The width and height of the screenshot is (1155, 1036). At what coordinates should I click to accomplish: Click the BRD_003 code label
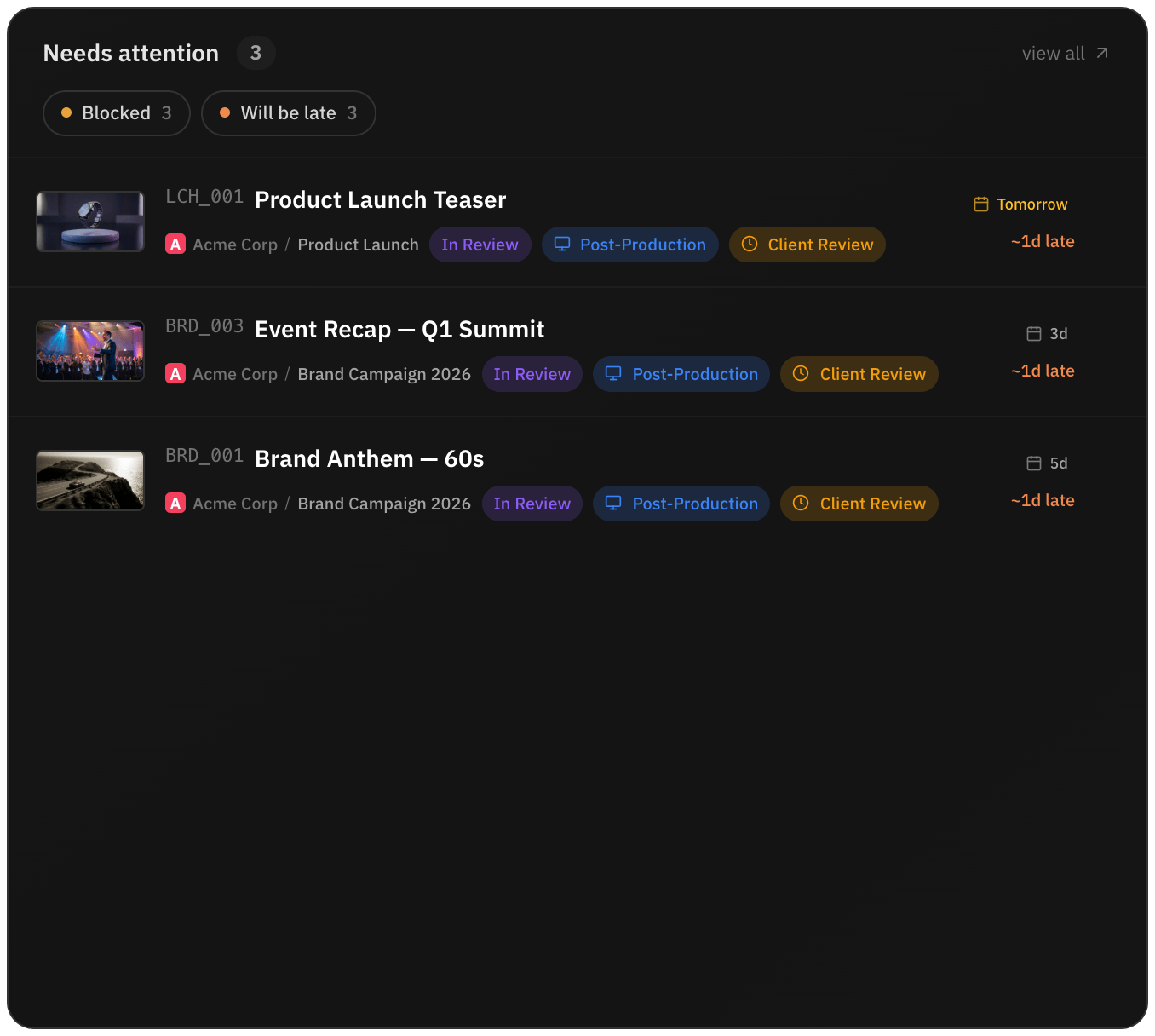[204, 326]
